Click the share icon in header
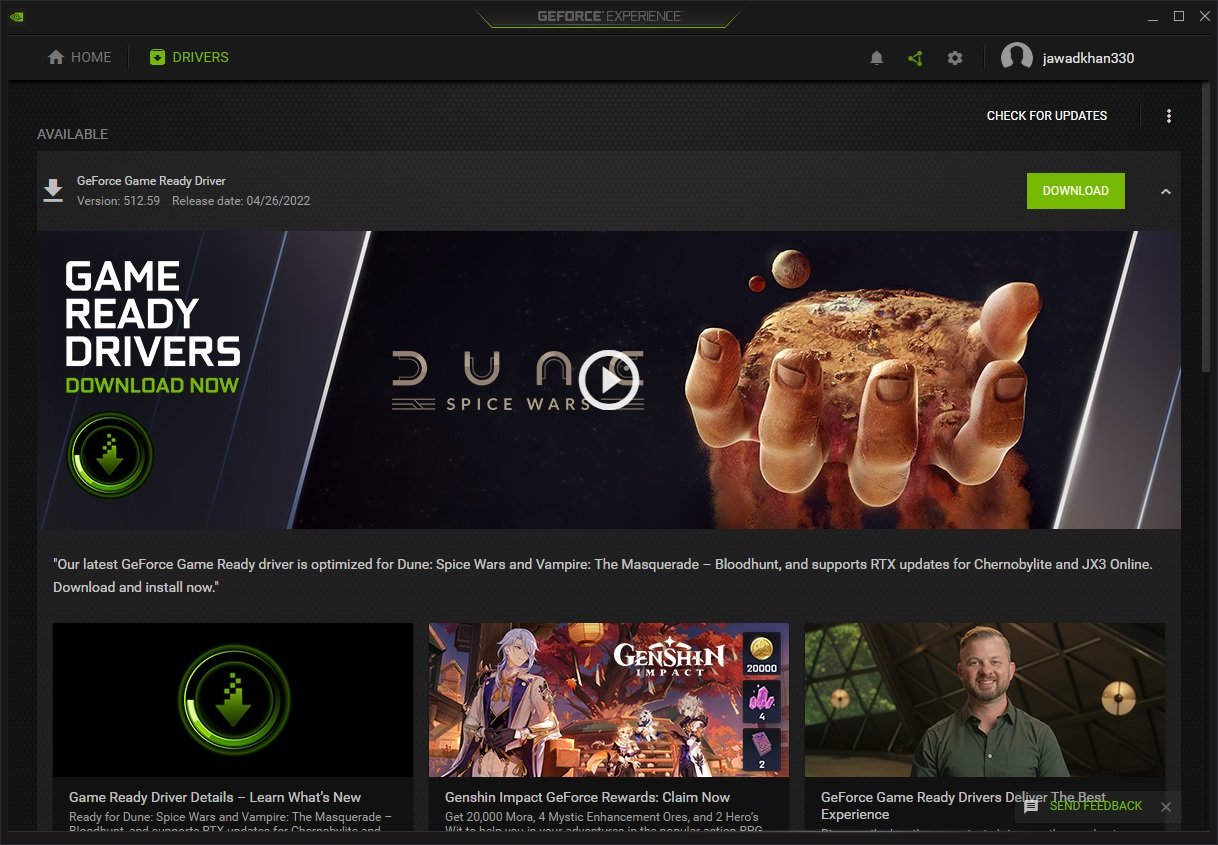 (915, 58)
